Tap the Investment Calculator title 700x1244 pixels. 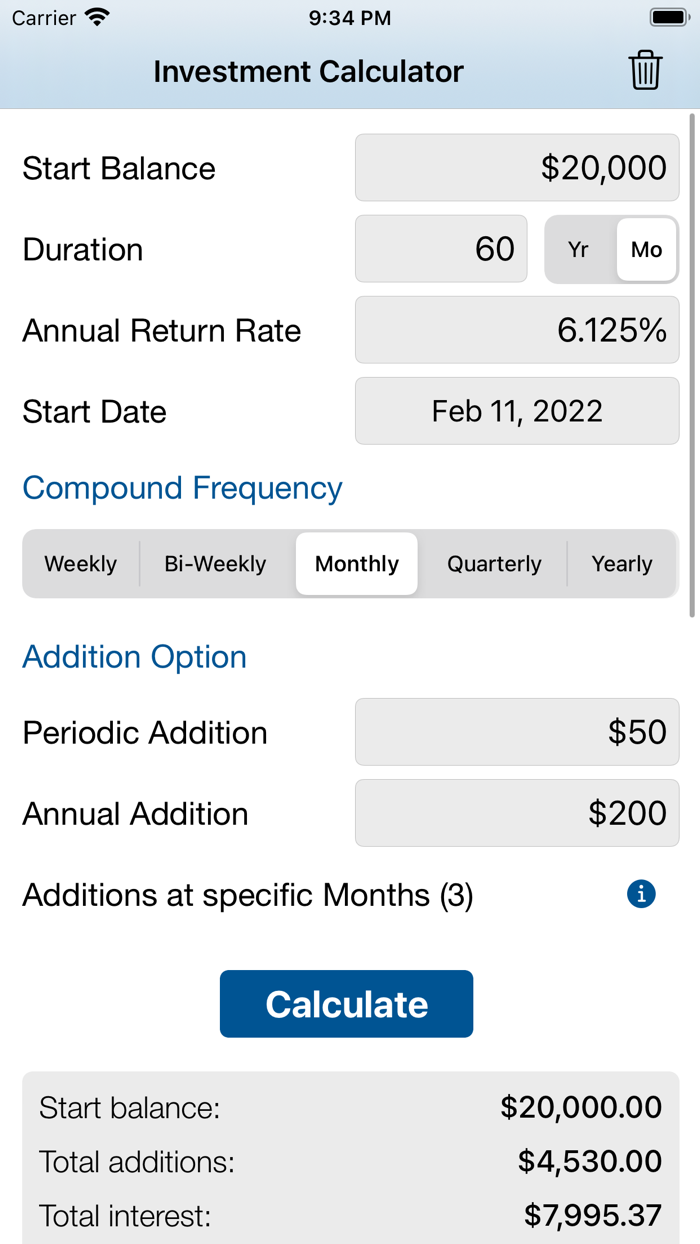(x=308, y=70)
